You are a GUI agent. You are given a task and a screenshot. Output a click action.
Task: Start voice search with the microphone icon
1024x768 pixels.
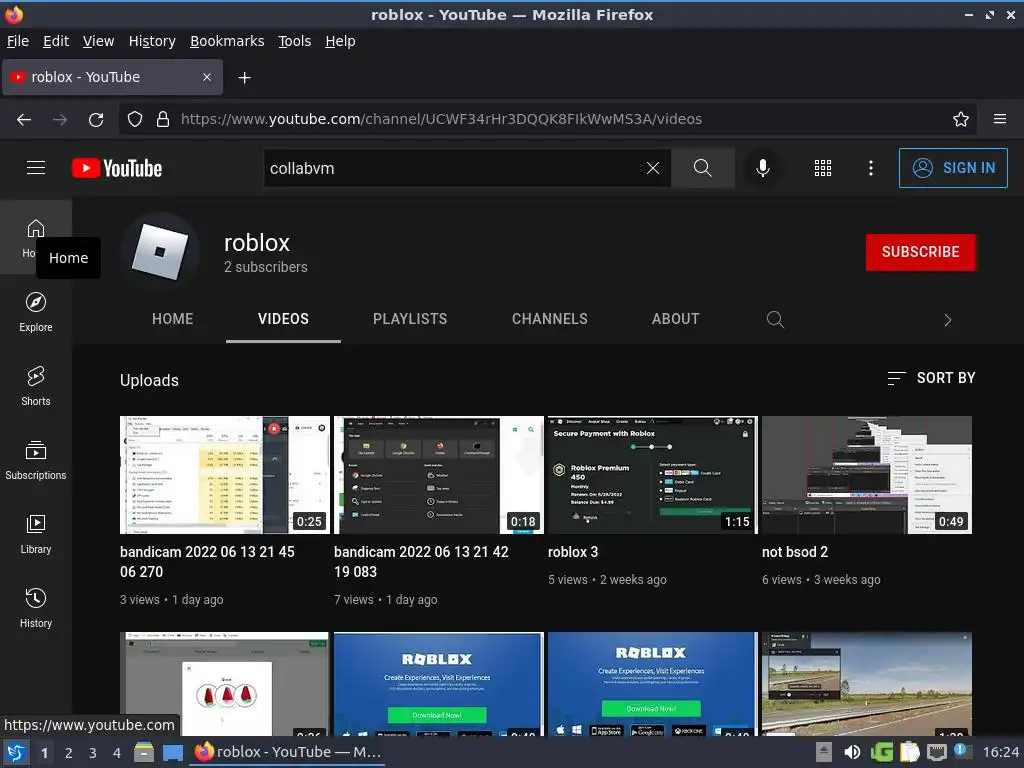tap(762, 168)
